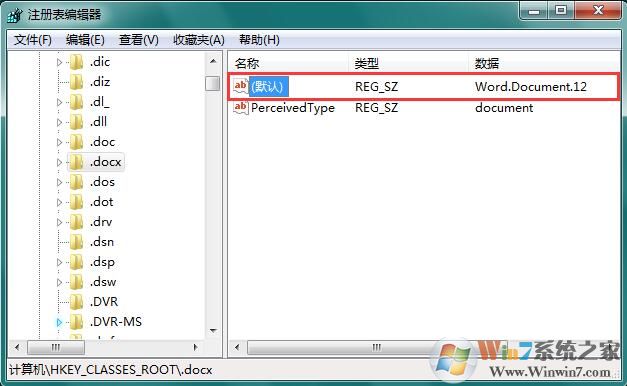
Task: Click the .drv folder icon
Action: point(76,222)
